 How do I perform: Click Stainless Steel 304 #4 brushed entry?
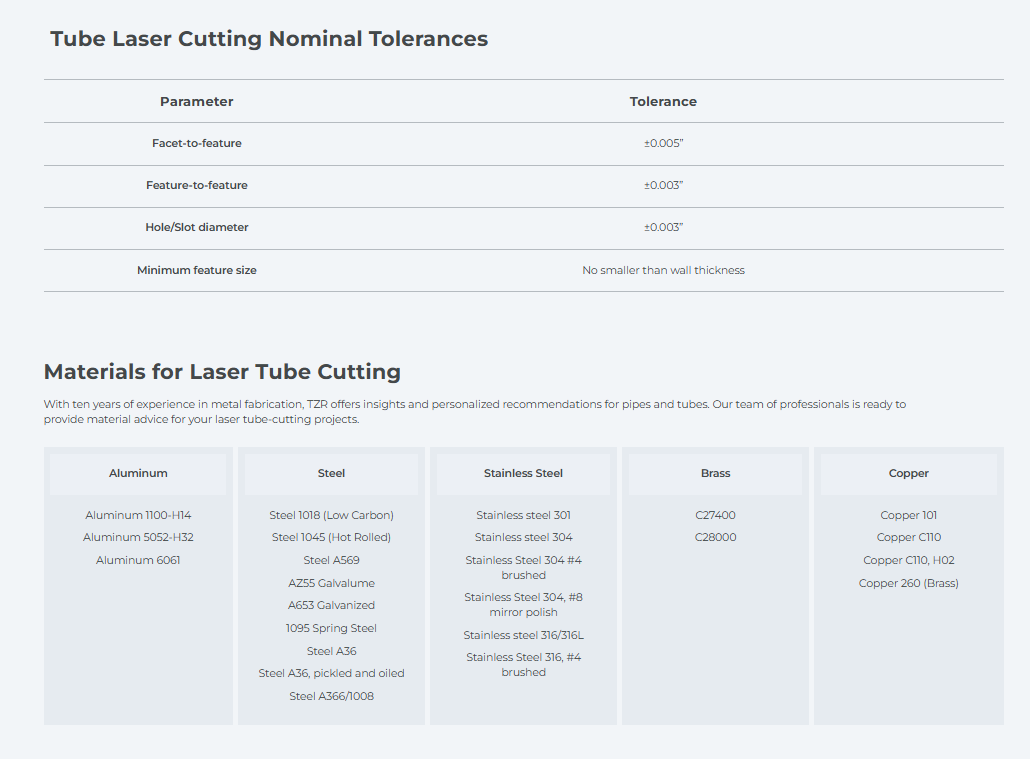pyautogui.click(x=523, y=568)
